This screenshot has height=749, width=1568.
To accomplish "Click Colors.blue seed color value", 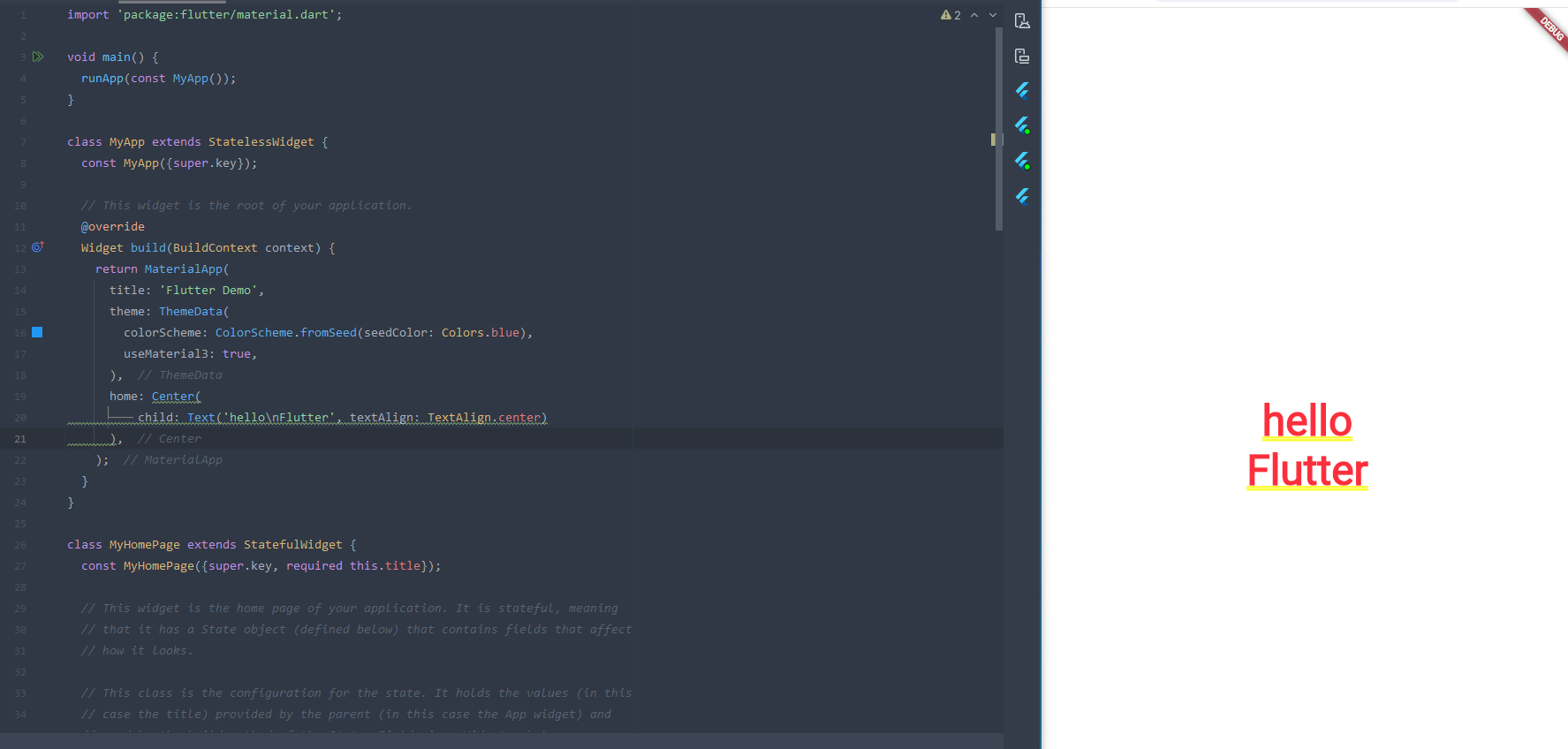I will pos(480,333).
